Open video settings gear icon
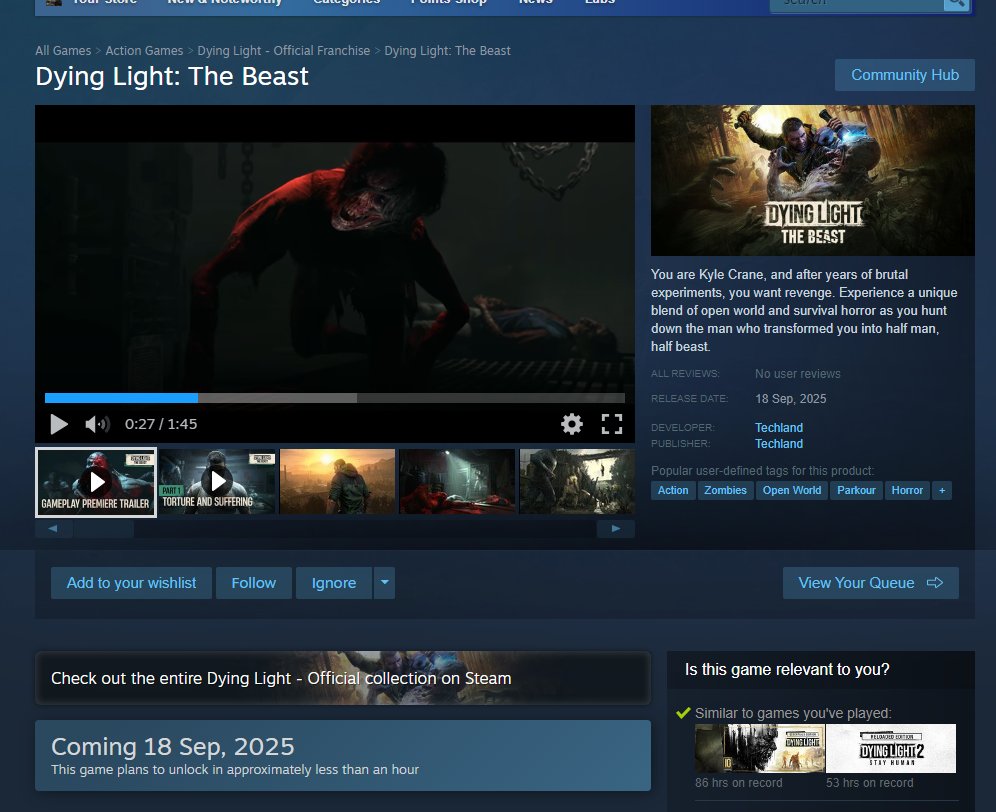The image size is (996, 812). tap(572, 424)
